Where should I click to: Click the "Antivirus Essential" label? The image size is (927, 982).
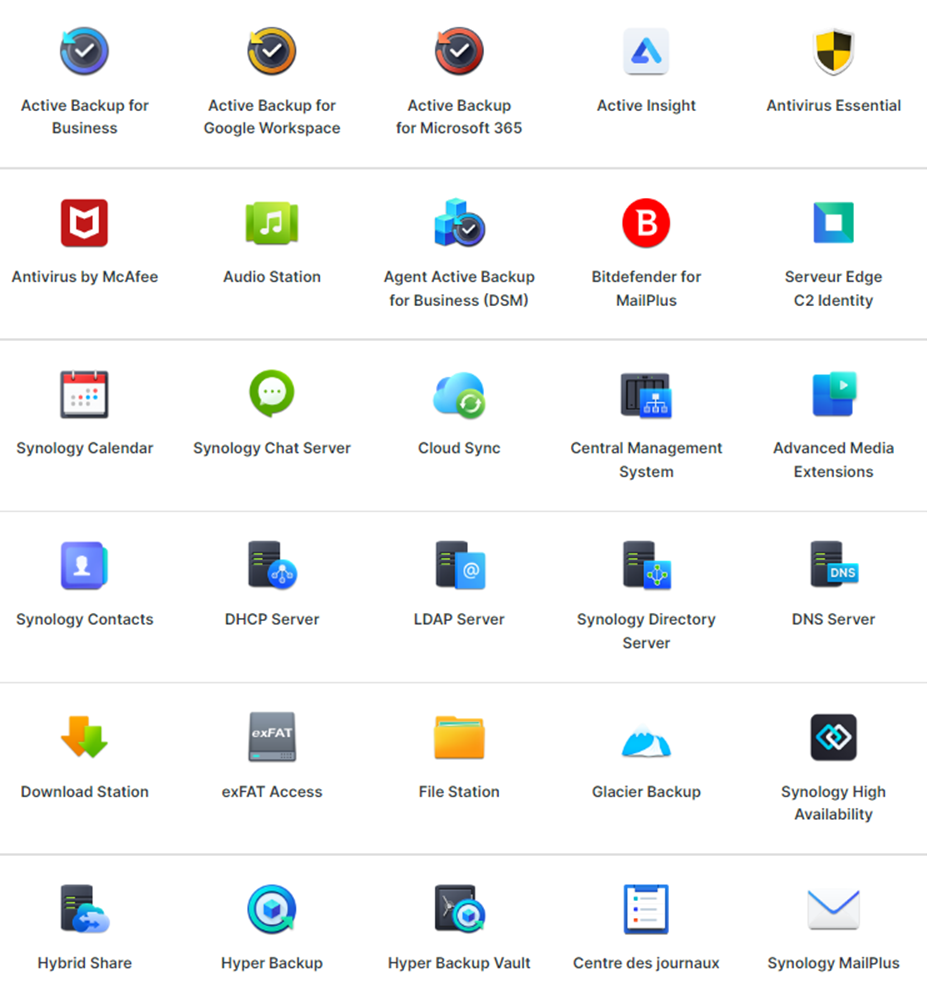click(x=834, y=105)
